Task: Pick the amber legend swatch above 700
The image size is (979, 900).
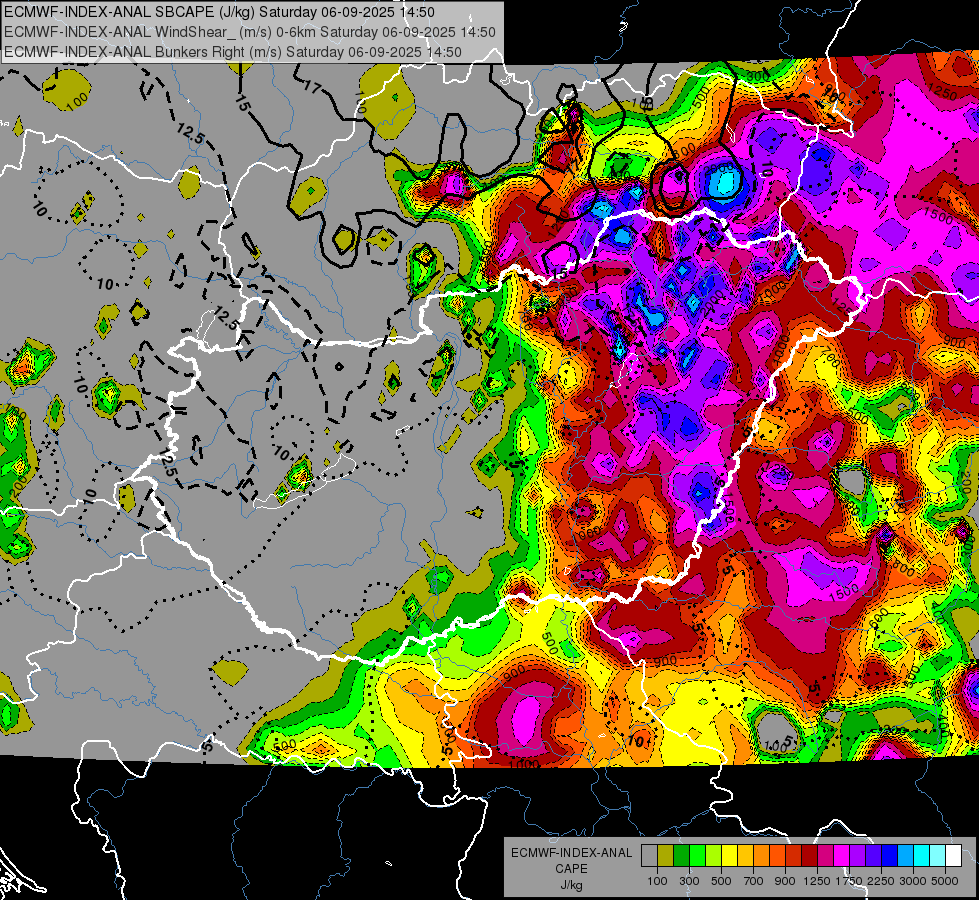Action: pyautogui.click(x=745, y=855)
